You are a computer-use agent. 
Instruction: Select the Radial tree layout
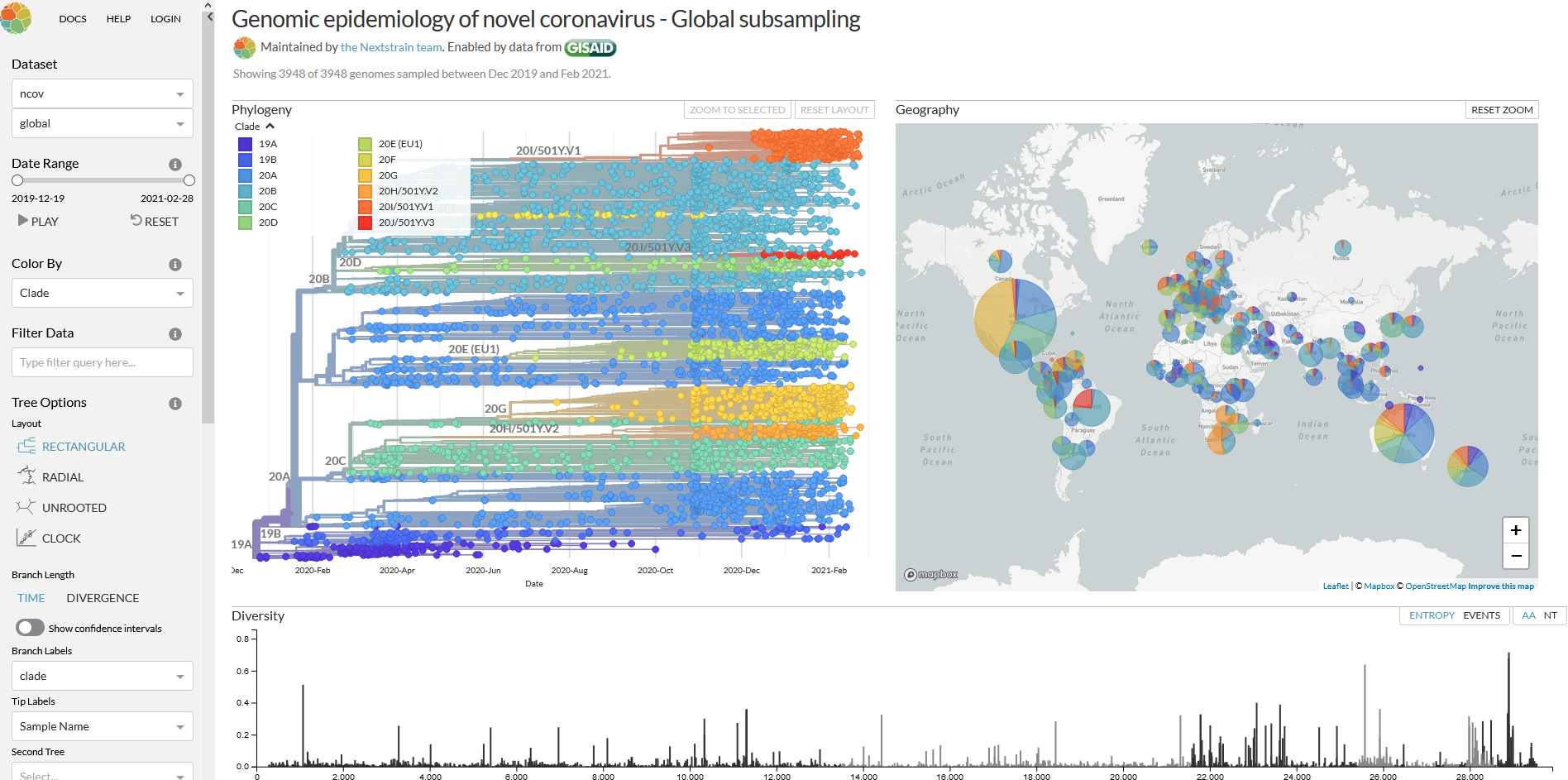(62, 476)
